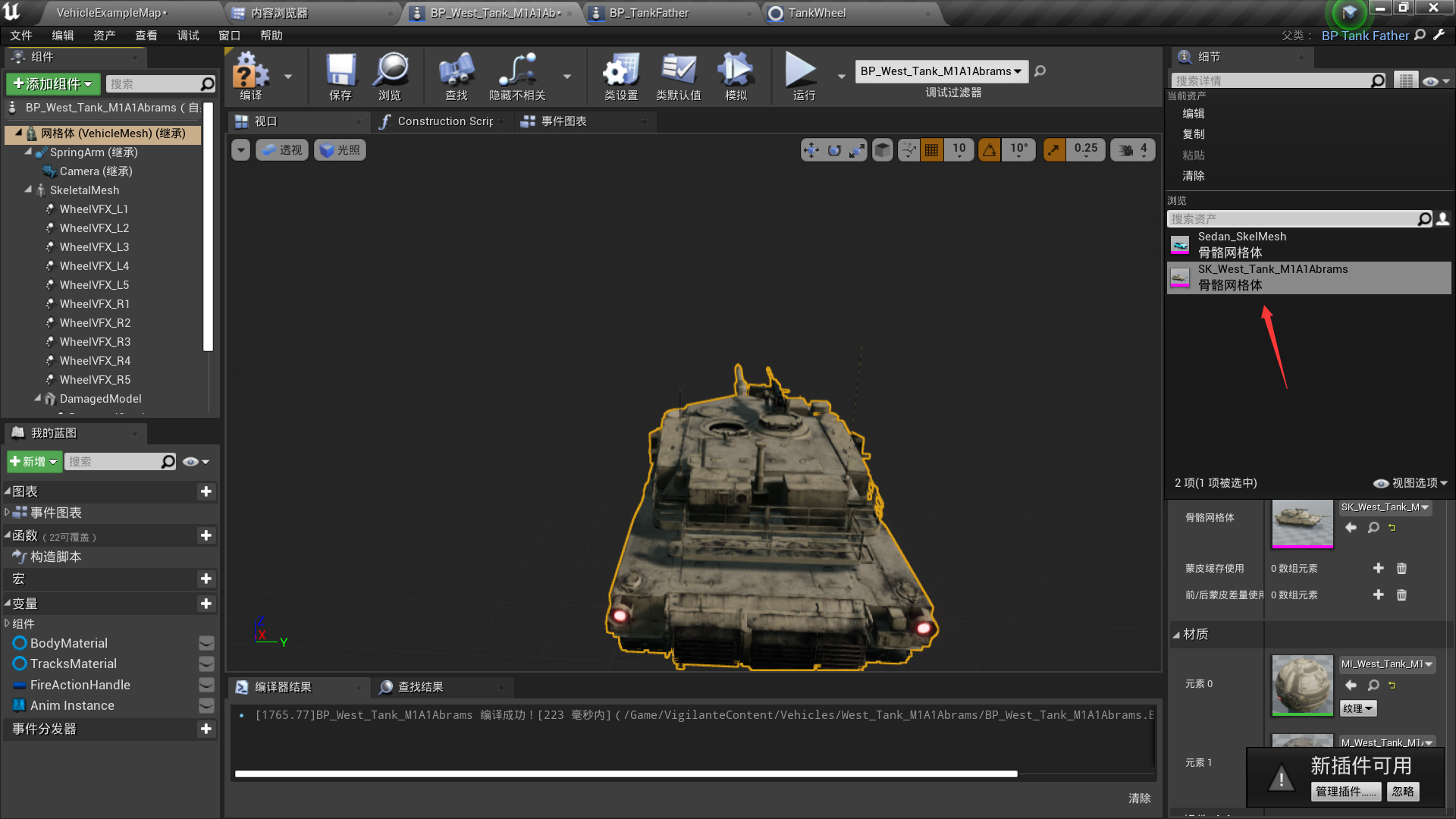The width and height of the screenshot is (1456, 819).
Task: Click the Ignore button in the plugin notification
Action: pyautogui.click(x=1402, y=792)
